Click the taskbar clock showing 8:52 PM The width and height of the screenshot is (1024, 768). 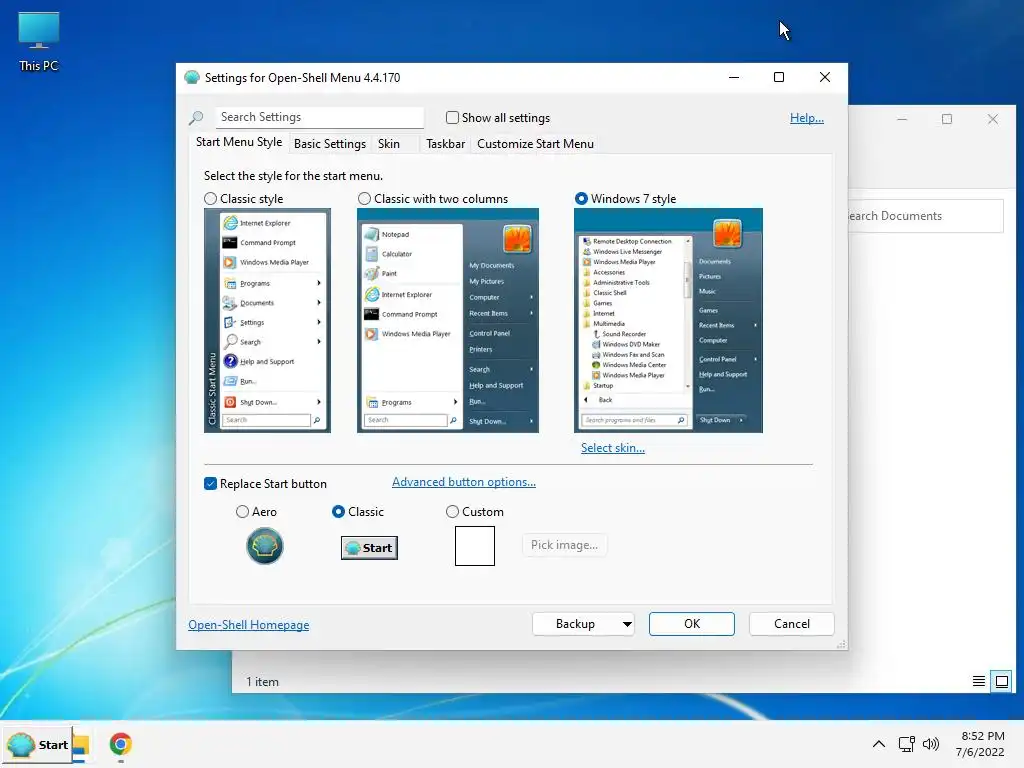coord(980,744)
